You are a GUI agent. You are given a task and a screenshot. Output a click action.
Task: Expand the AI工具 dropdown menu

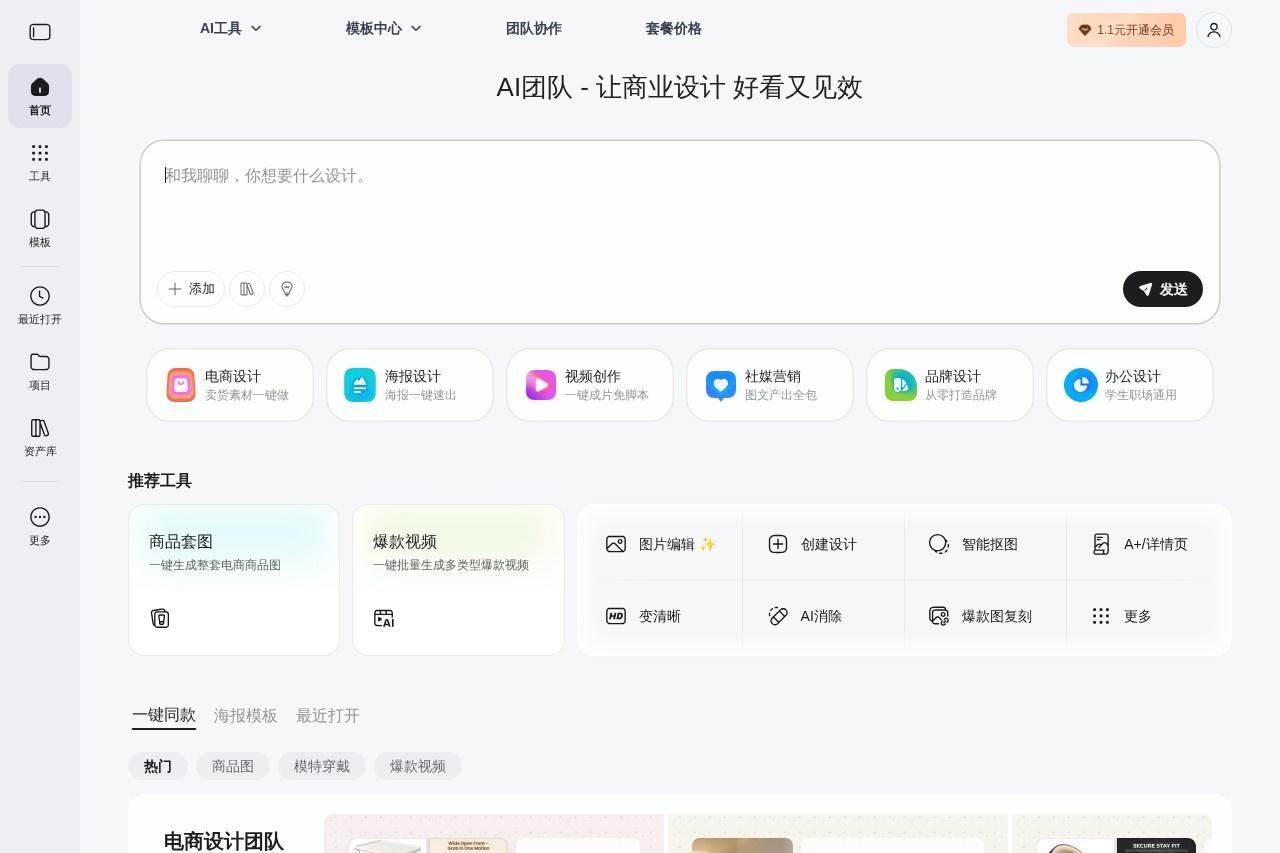(x=231, y=28)
